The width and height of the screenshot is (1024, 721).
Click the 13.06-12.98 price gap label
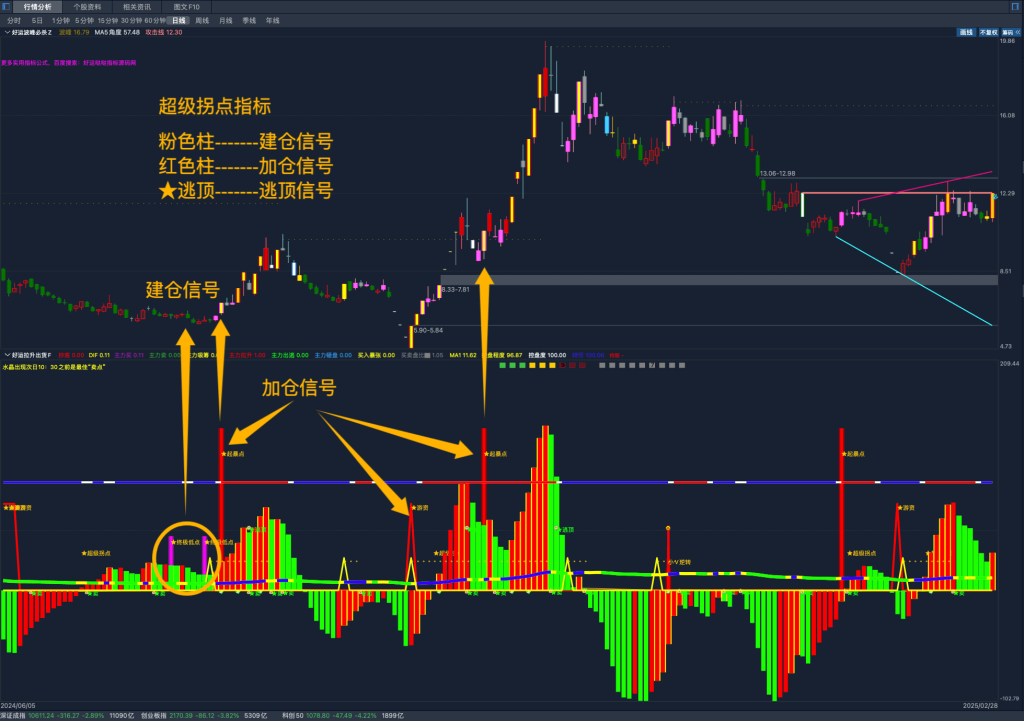(777, 174)
